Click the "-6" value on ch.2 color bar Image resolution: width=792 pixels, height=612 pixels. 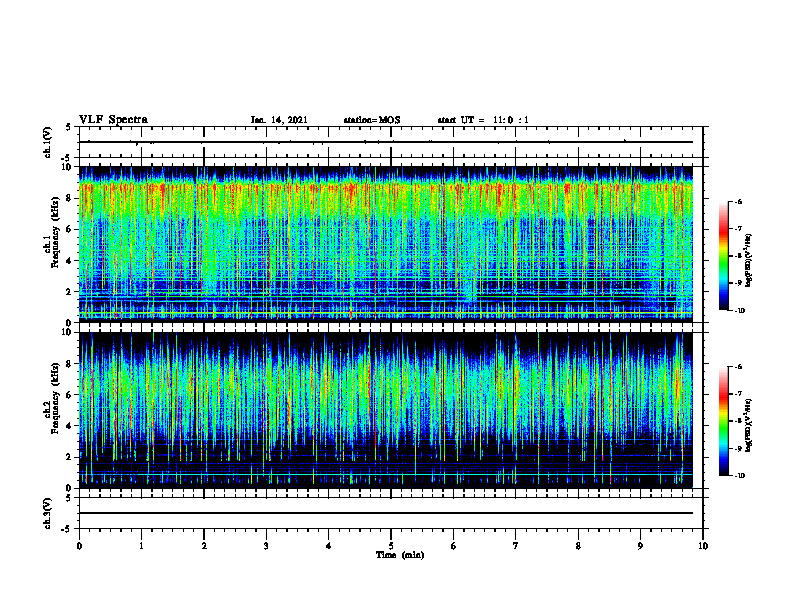coord(739,367)
